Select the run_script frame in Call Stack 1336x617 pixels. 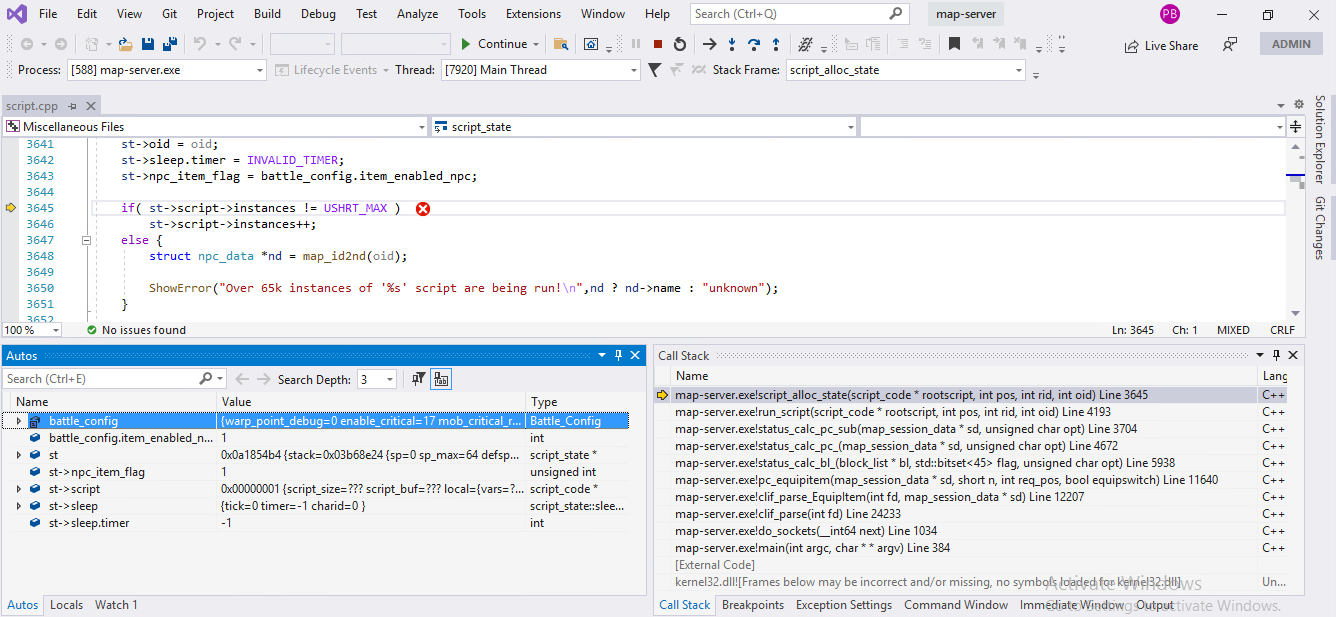[892, 412]
